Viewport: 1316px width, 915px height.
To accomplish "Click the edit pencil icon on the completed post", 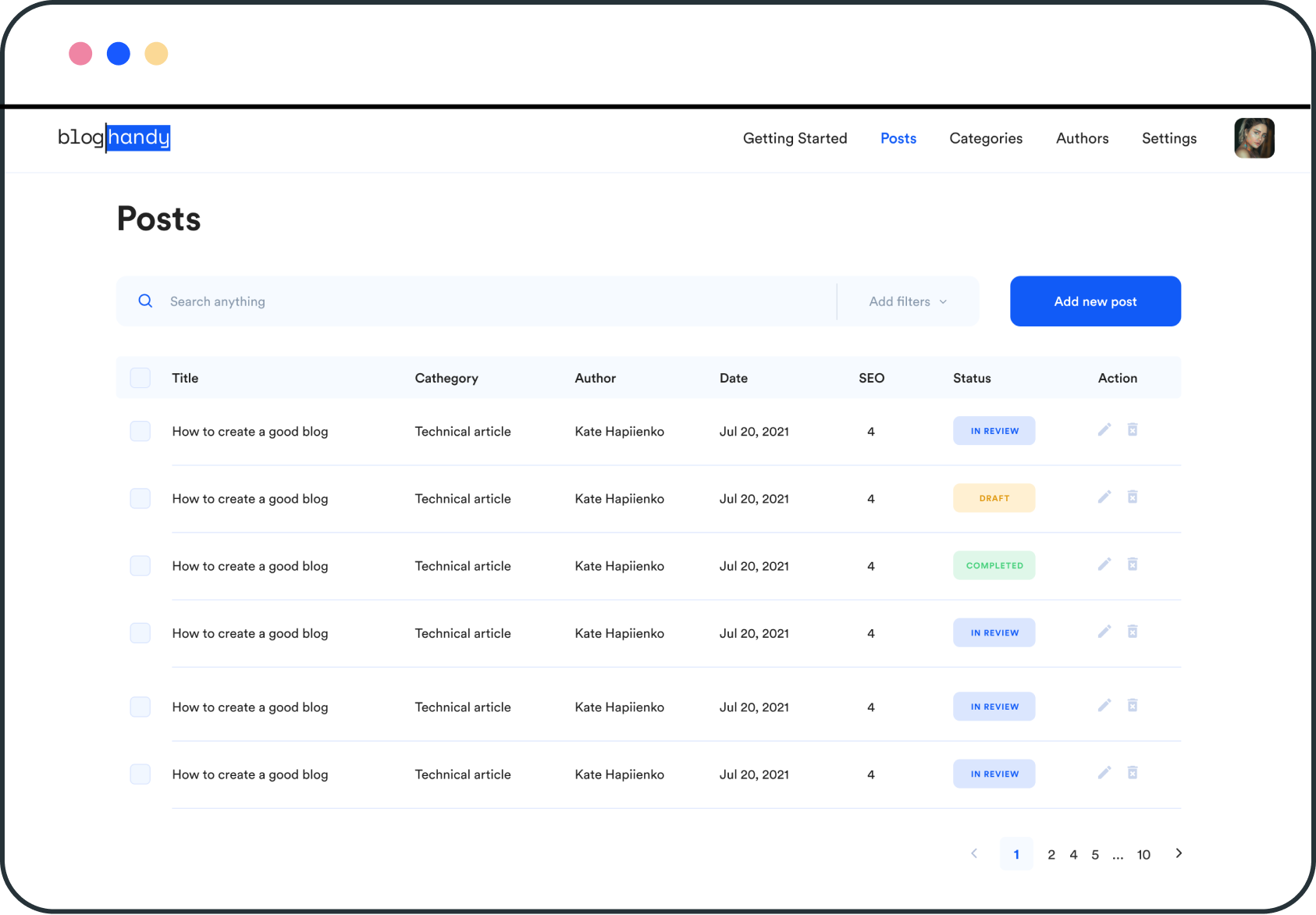I will pos(1104,564).
